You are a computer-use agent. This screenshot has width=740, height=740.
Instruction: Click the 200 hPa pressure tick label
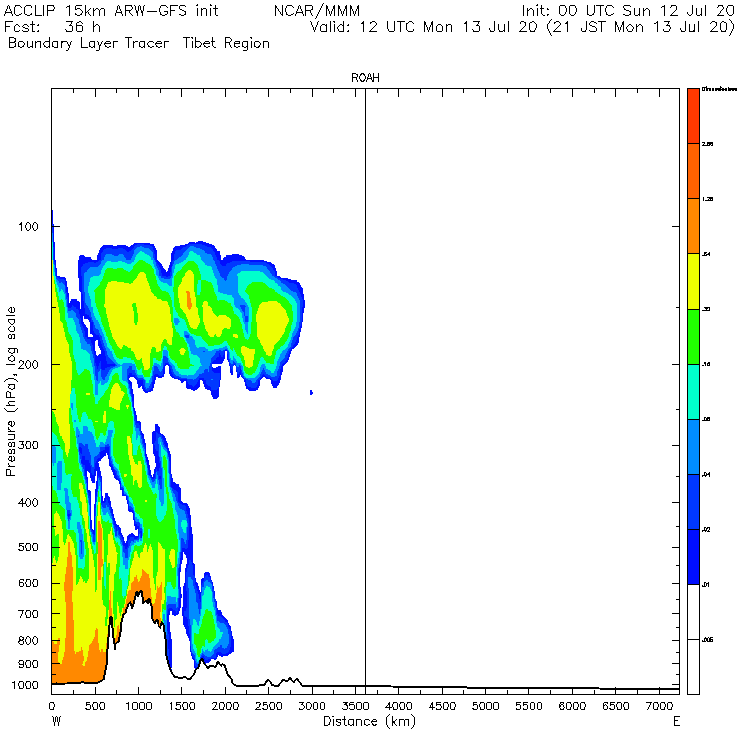coord(28,364)
